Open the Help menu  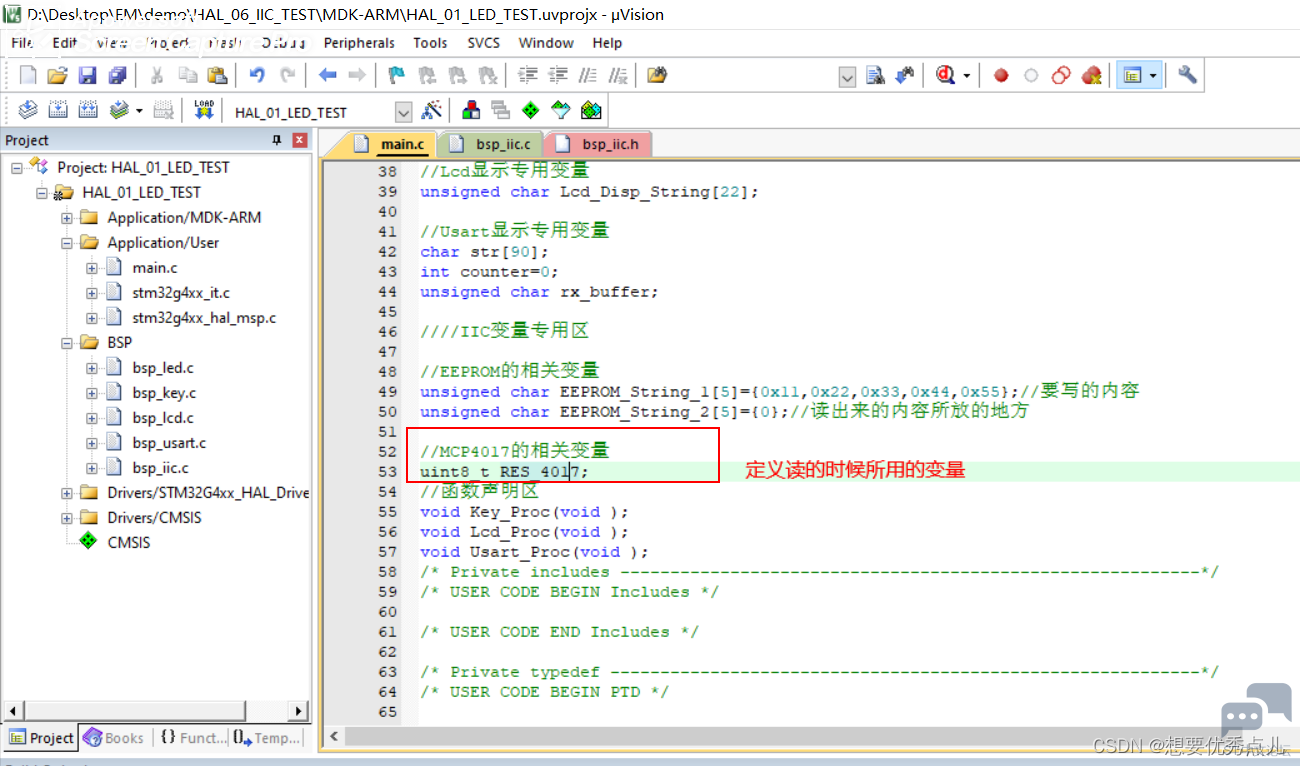pos(607,43)
